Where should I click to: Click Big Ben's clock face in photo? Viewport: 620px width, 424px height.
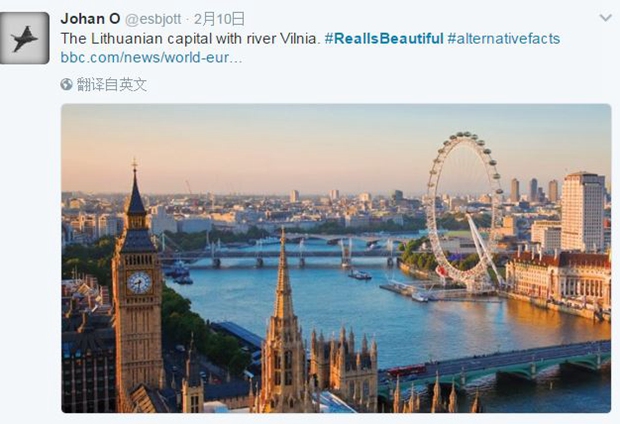pyautogui.click(x=139, y=282)
